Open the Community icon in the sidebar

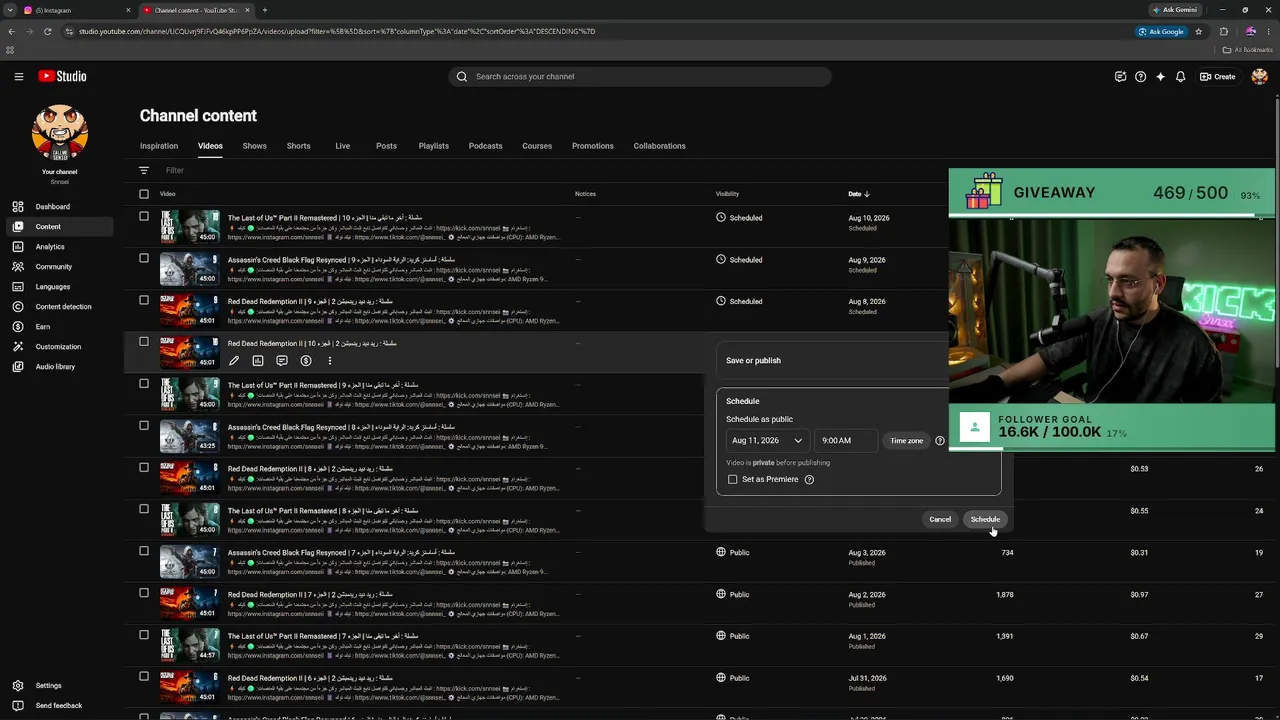pyautogui.click(x=18, y=267)
